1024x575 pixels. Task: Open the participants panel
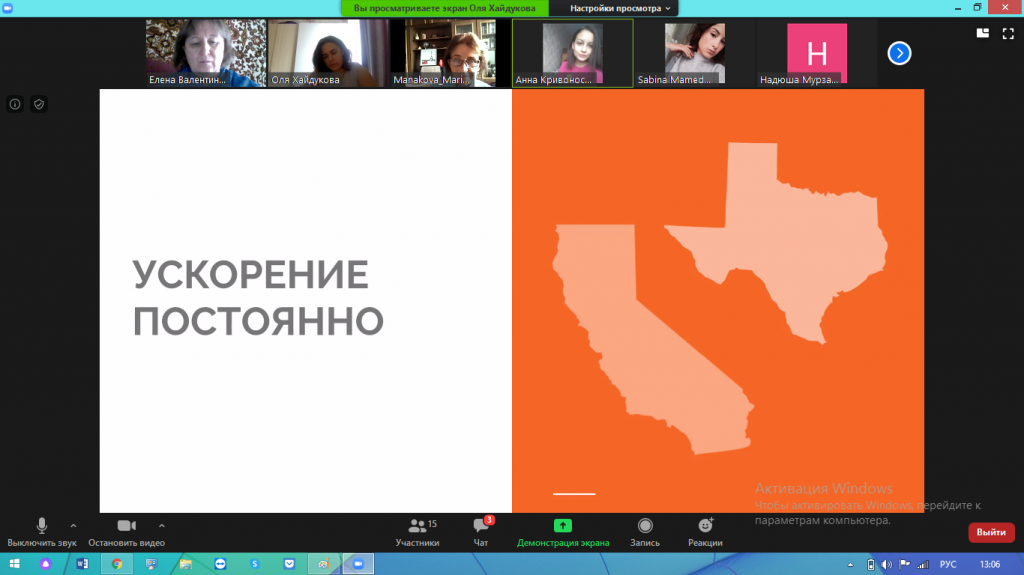[417, 531]
